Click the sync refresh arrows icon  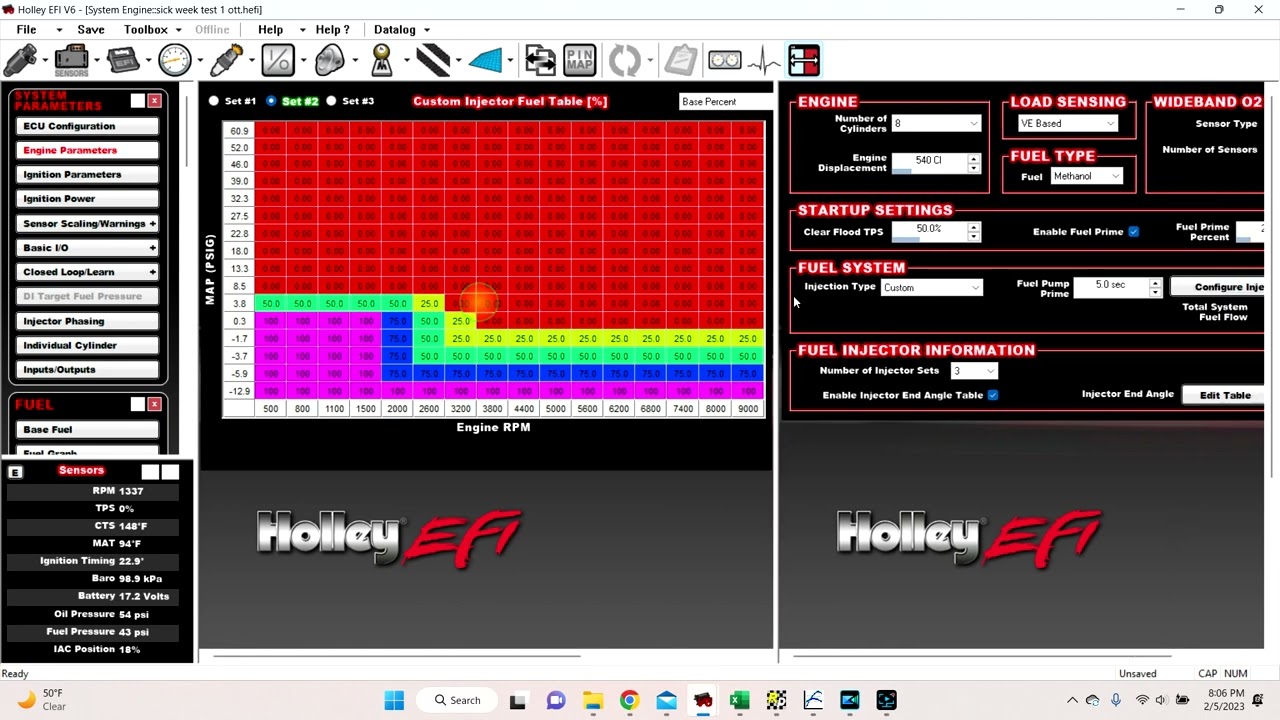(x=625, y=60)
